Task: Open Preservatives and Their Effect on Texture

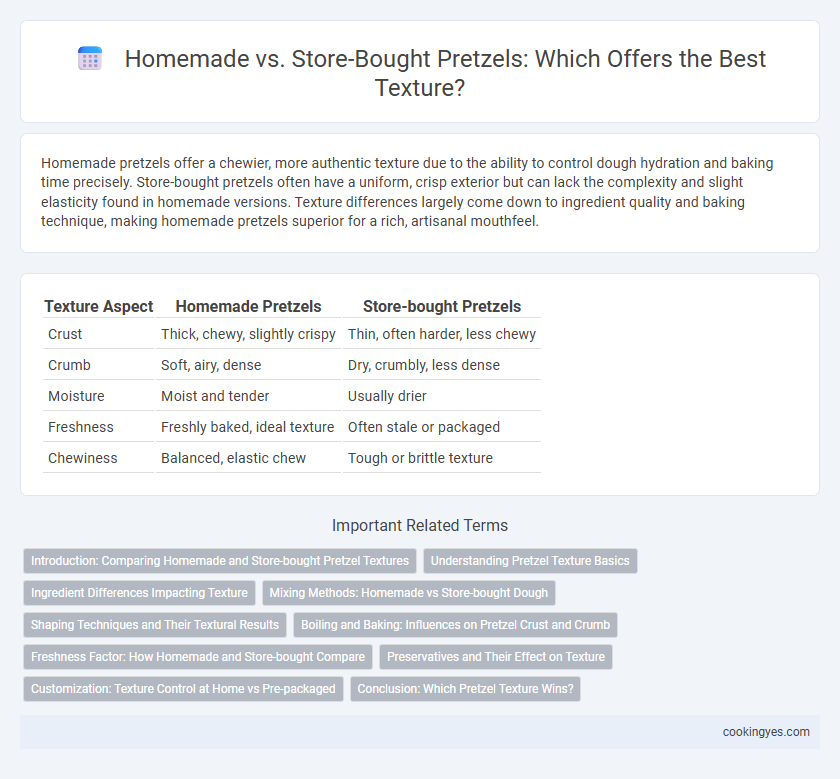Action: pos(496,657)
